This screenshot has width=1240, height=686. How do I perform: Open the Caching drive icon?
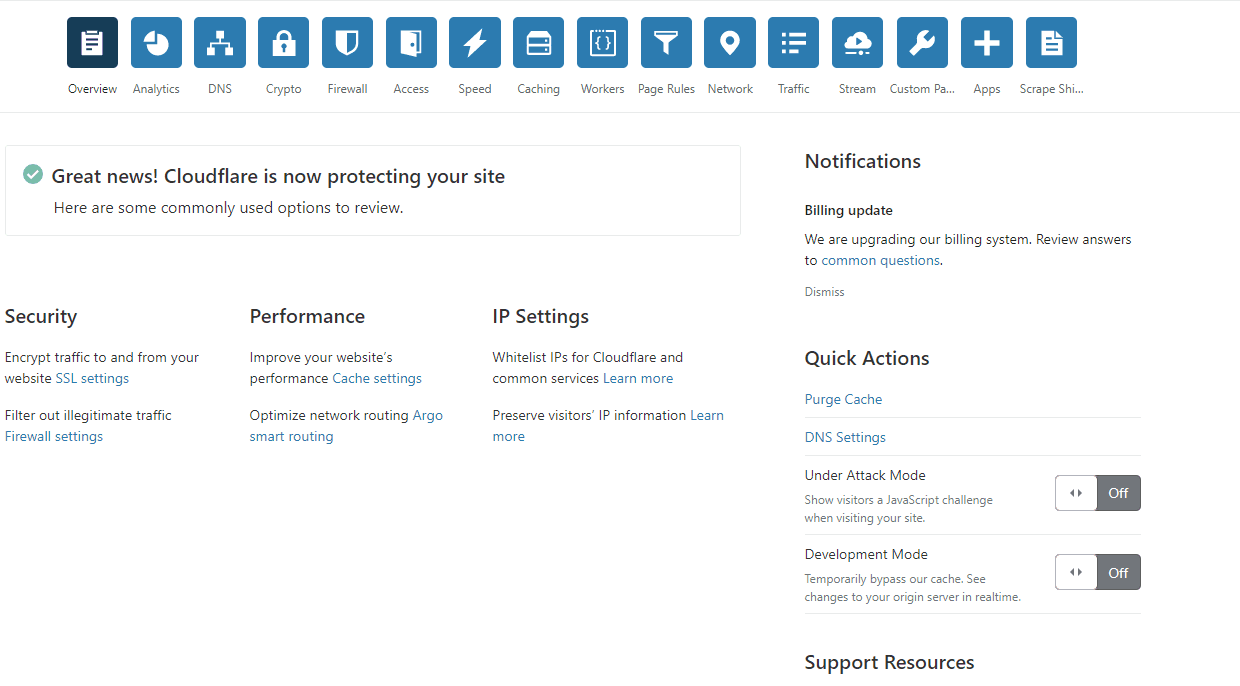click(x=538, y=43)
